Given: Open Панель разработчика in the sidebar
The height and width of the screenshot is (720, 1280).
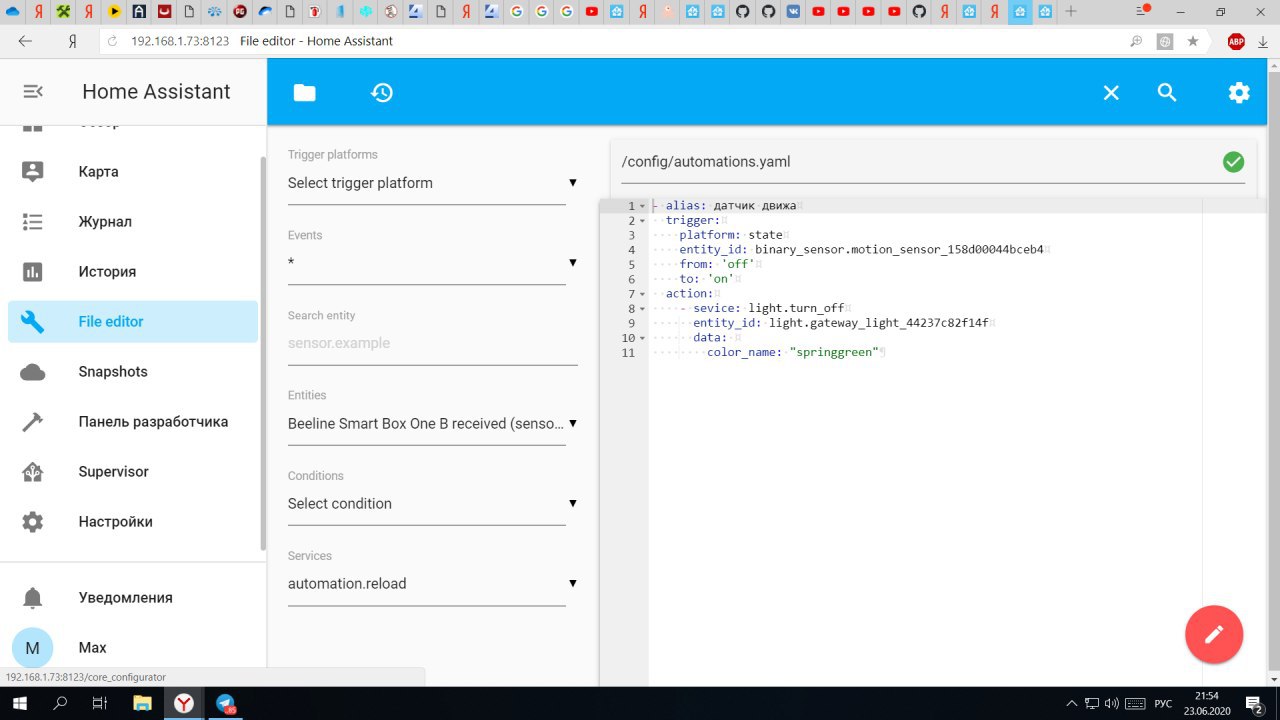Looking at the screenshot, I should (133, 421).
